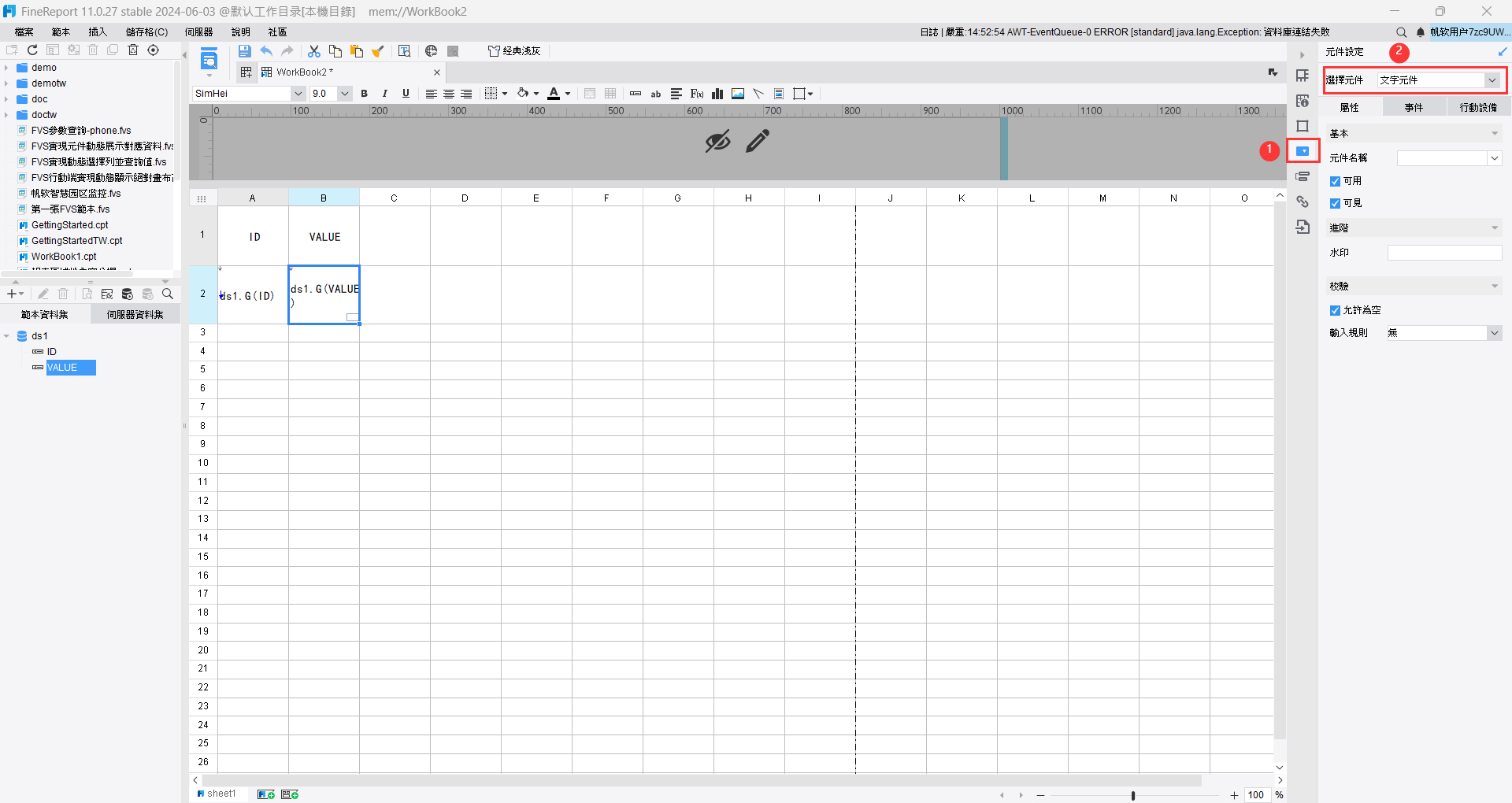Undo the last action
The width and height of the screenshot is (1512, 803).
266,51
